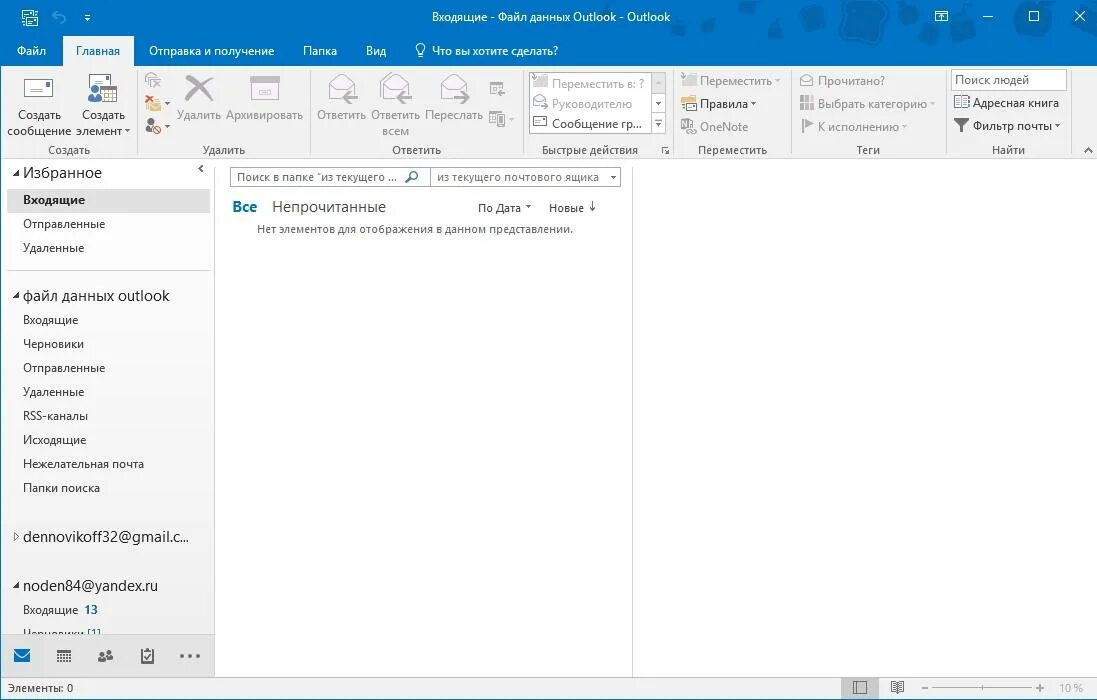1097x700 pixels.
Task: Switch to Mail view in navigation bar
Action: point(22,656)
